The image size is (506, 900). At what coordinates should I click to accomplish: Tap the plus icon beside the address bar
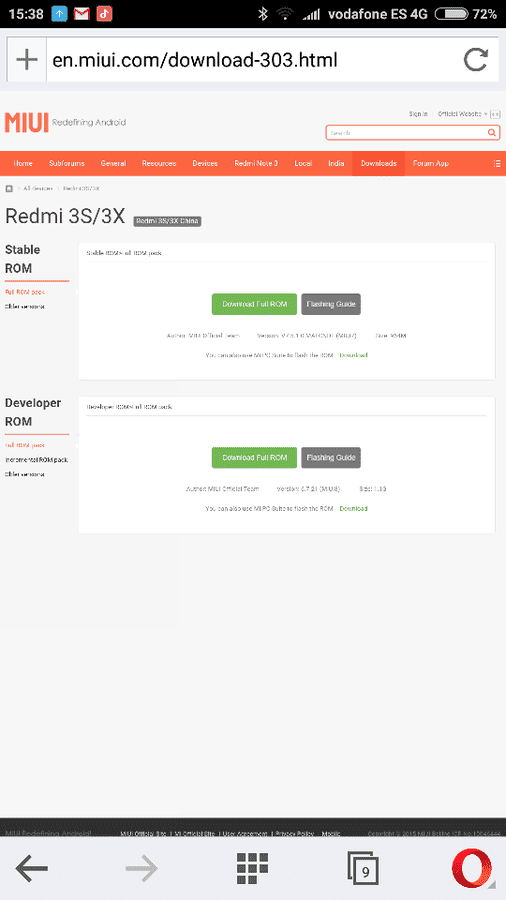pyautogui.click(x=26, y=60)
